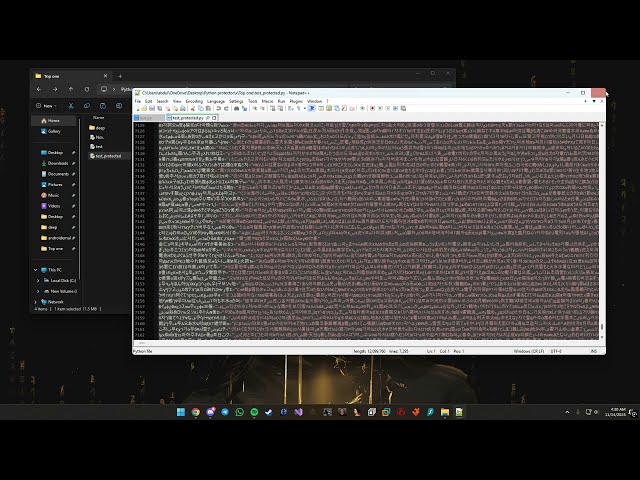The image size is (640, 480).
Task: Click the Zoom Out icon in Notepad++ toolbar
Action: 262,109
